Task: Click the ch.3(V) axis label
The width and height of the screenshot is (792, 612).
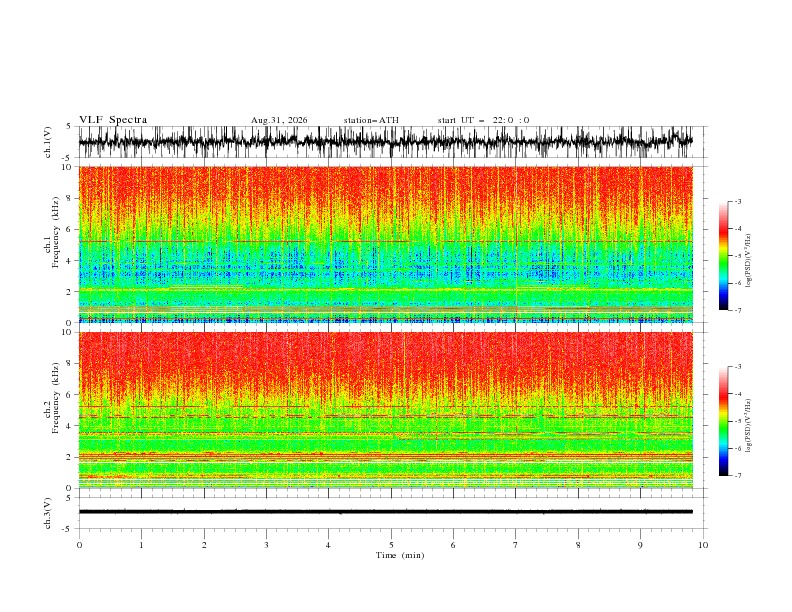Action: click(48, 513)
